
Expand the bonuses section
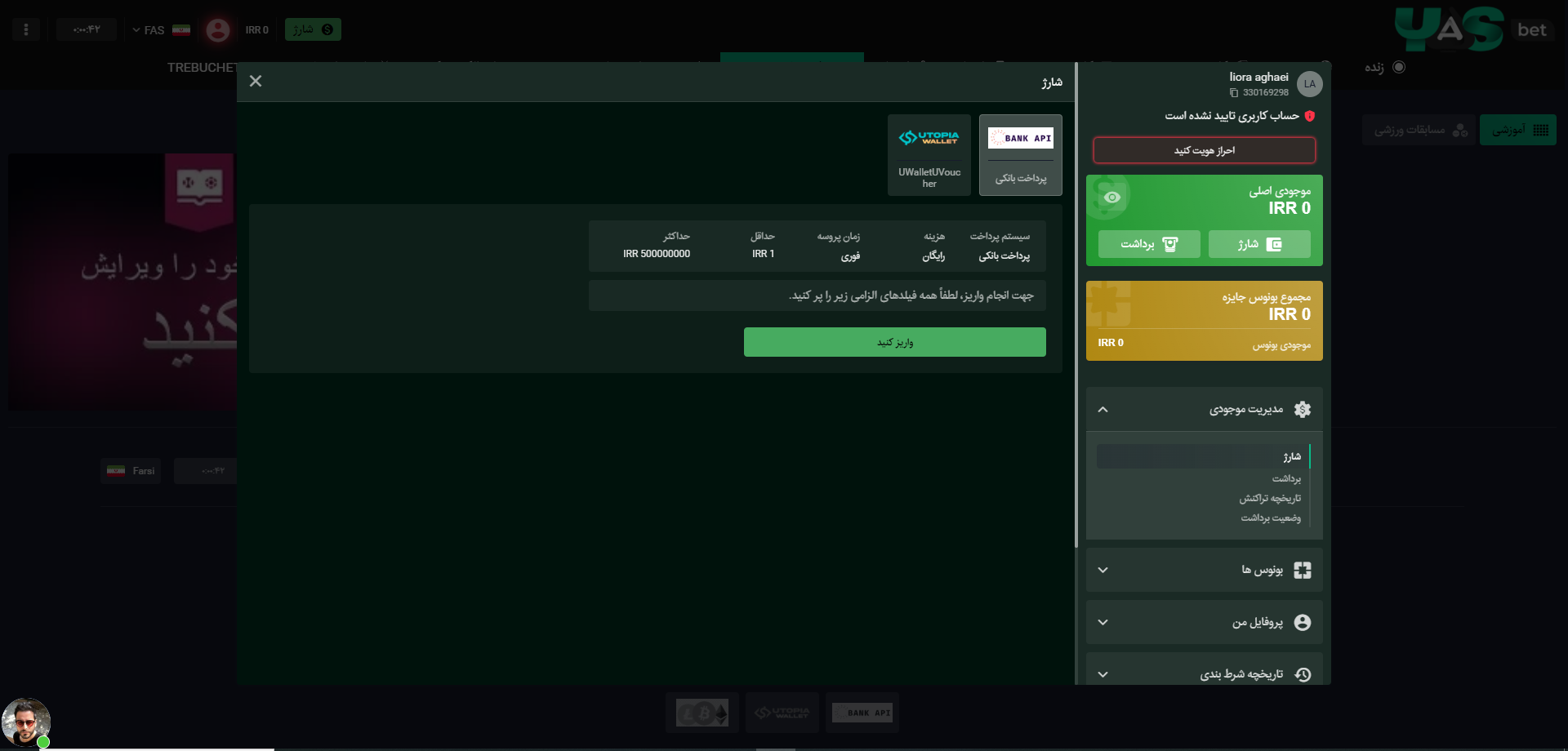(1103, 570)
